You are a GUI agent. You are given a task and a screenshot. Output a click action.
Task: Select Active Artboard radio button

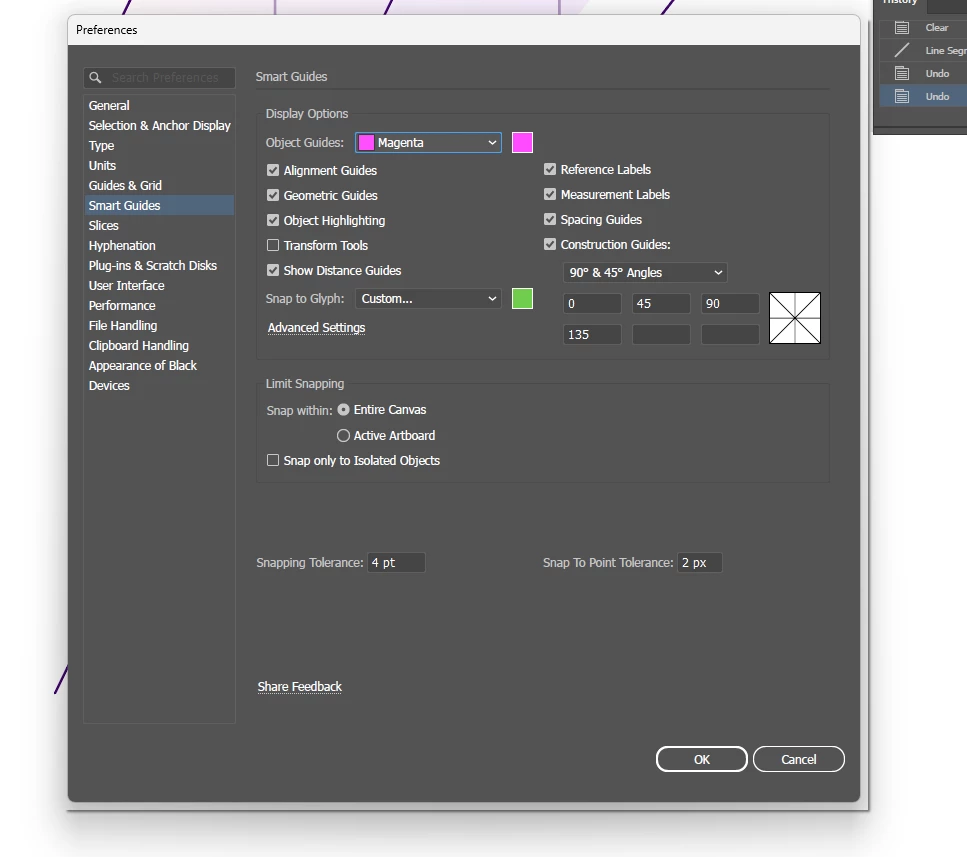[344, 435]
